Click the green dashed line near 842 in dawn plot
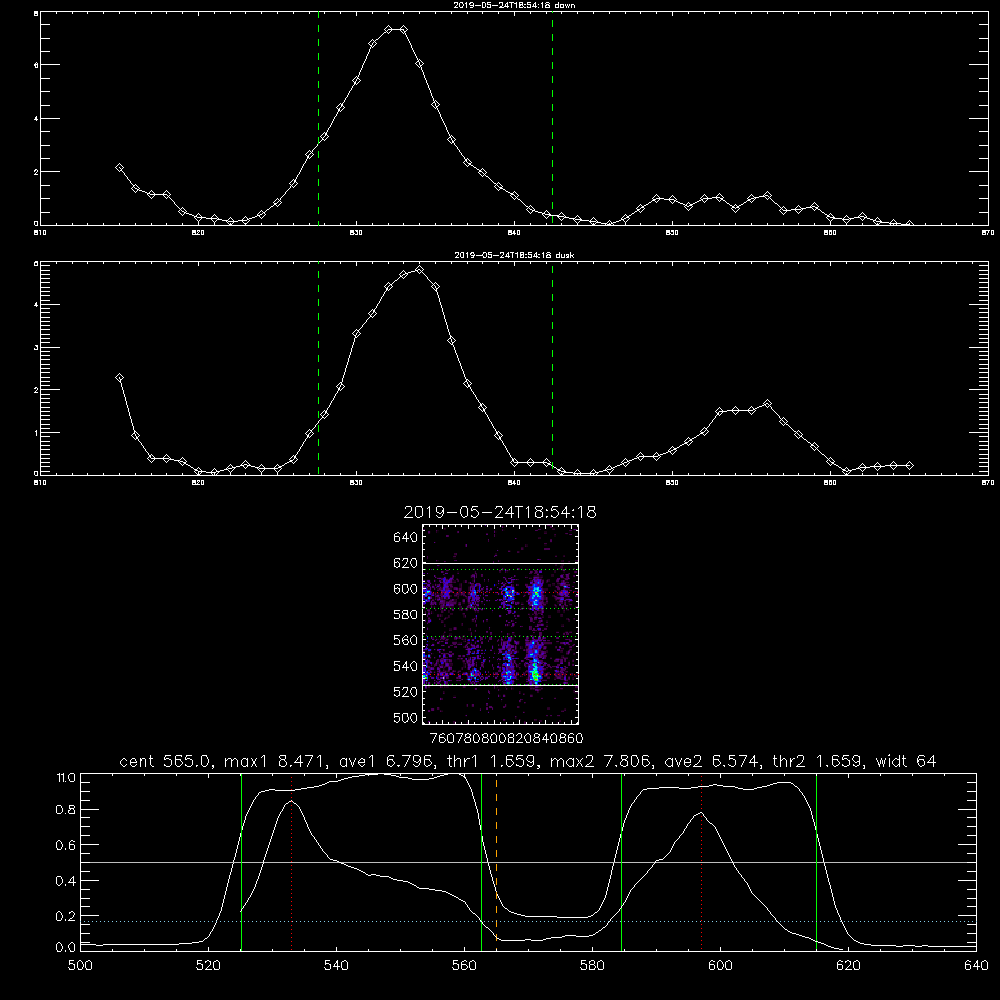The height and width of the screenshot is (1000, 1000). pos(552,119)
